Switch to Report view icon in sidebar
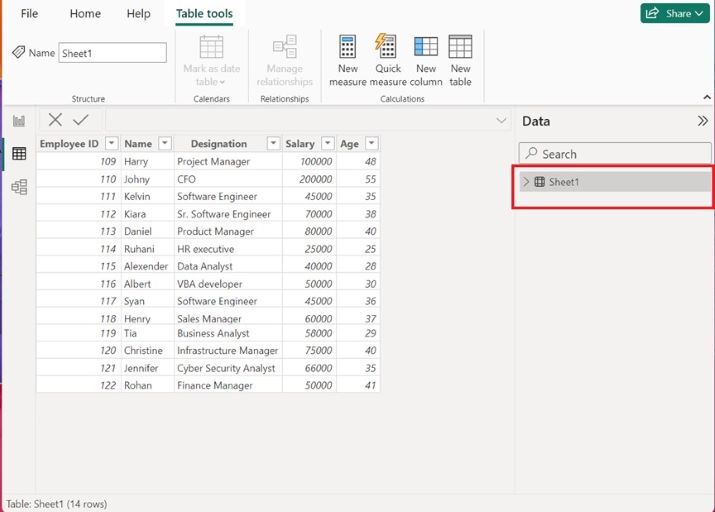This screenshot has height=512, width=715. (19, 121)
